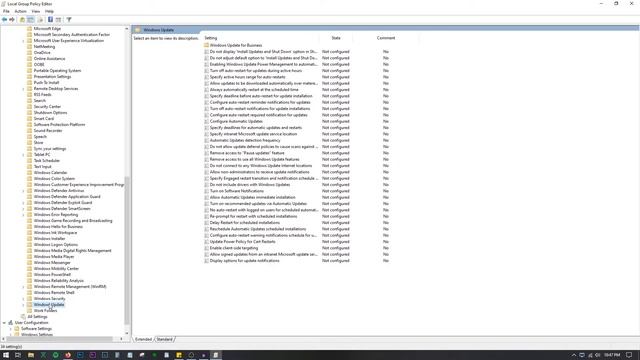Click the tree pane vertical scrollbar
This screenshot has width=640, height=360.
127,249
